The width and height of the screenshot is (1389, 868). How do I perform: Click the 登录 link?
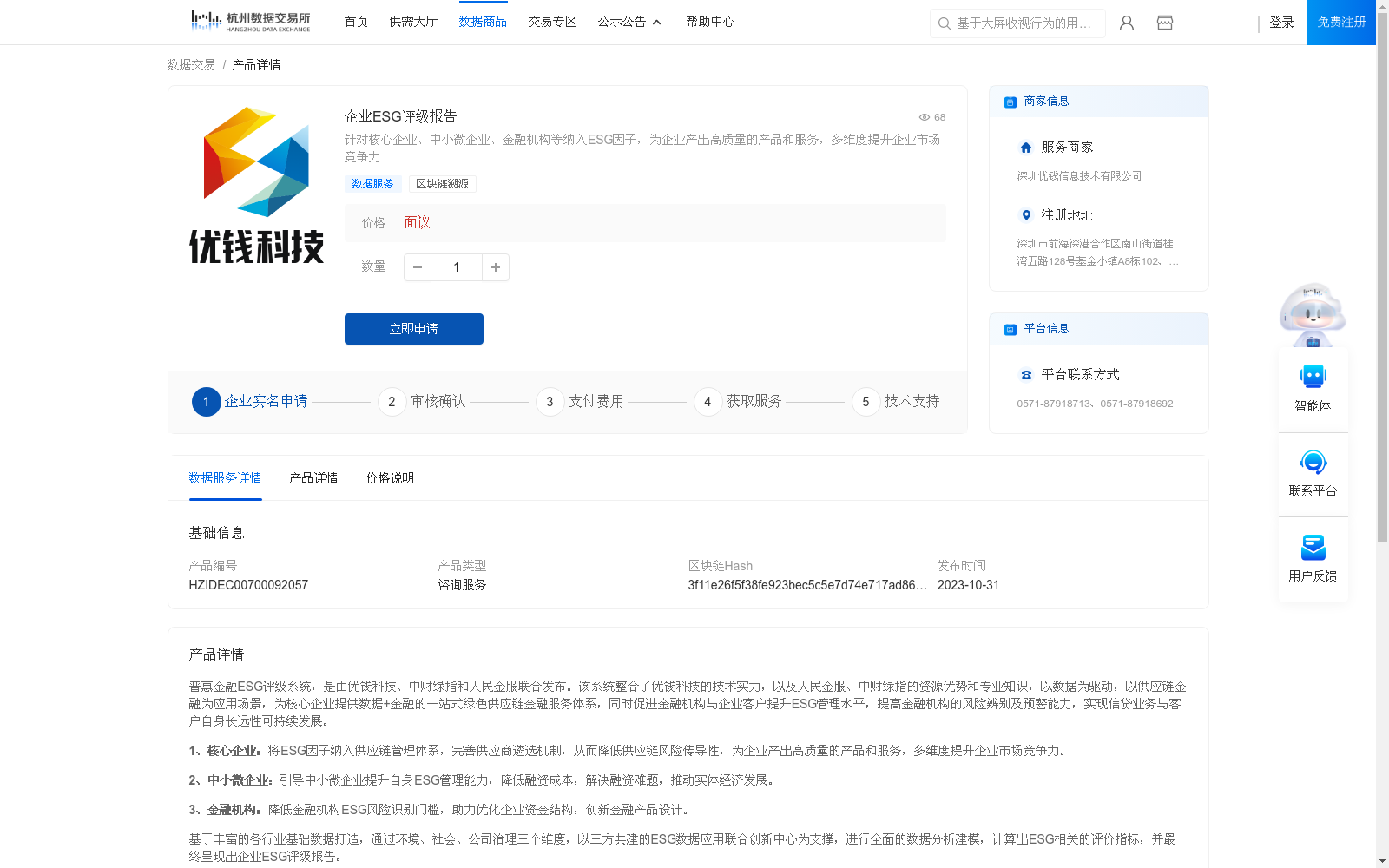tap(1281, 23)
